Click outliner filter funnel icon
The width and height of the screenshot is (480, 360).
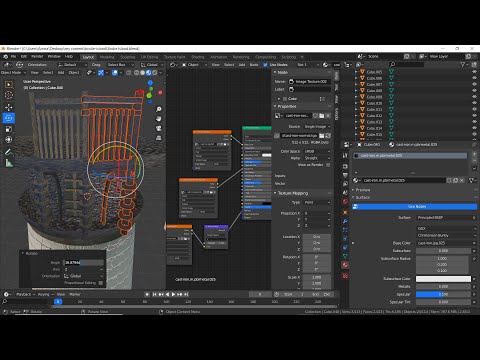[463, 65]
